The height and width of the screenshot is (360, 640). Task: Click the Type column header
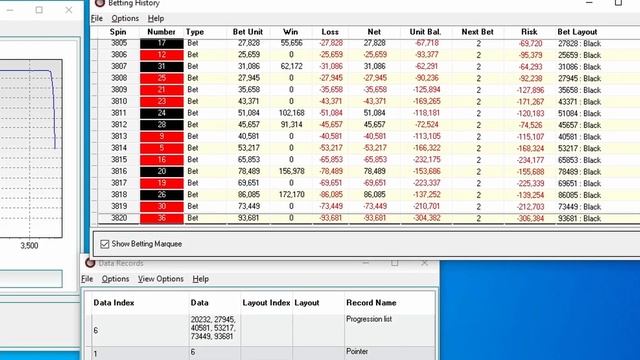pos(195,32)
